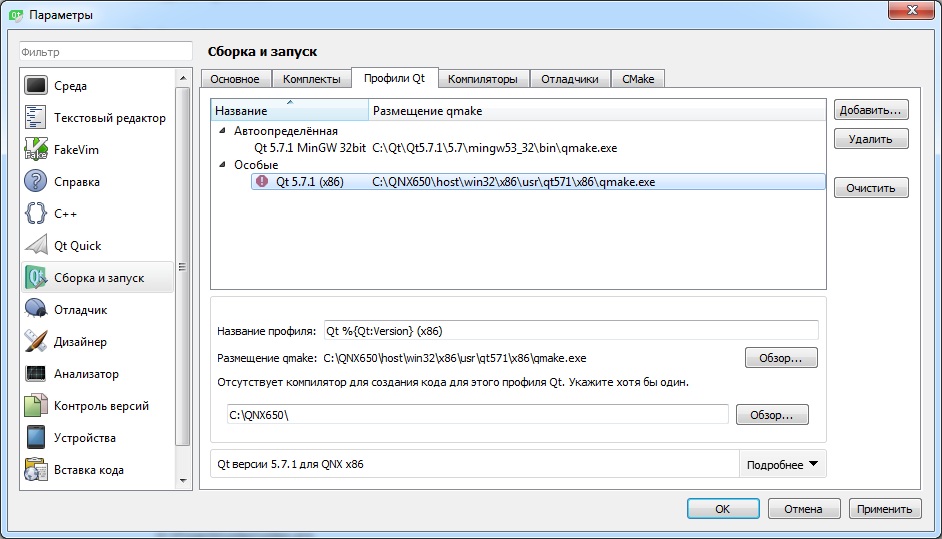Select the Текстовый редактор icon

[x=35, y=117]
